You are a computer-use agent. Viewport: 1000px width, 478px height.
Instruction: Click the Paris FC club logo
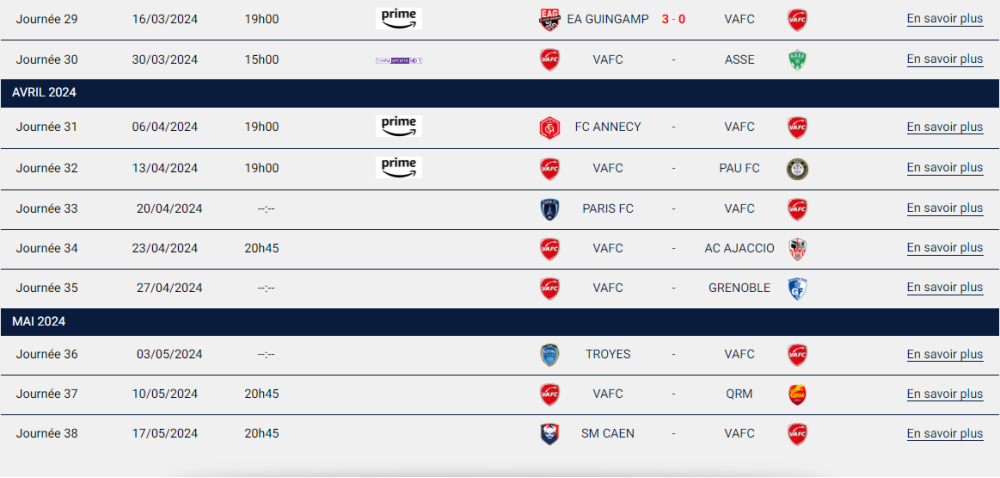(549, 209)
